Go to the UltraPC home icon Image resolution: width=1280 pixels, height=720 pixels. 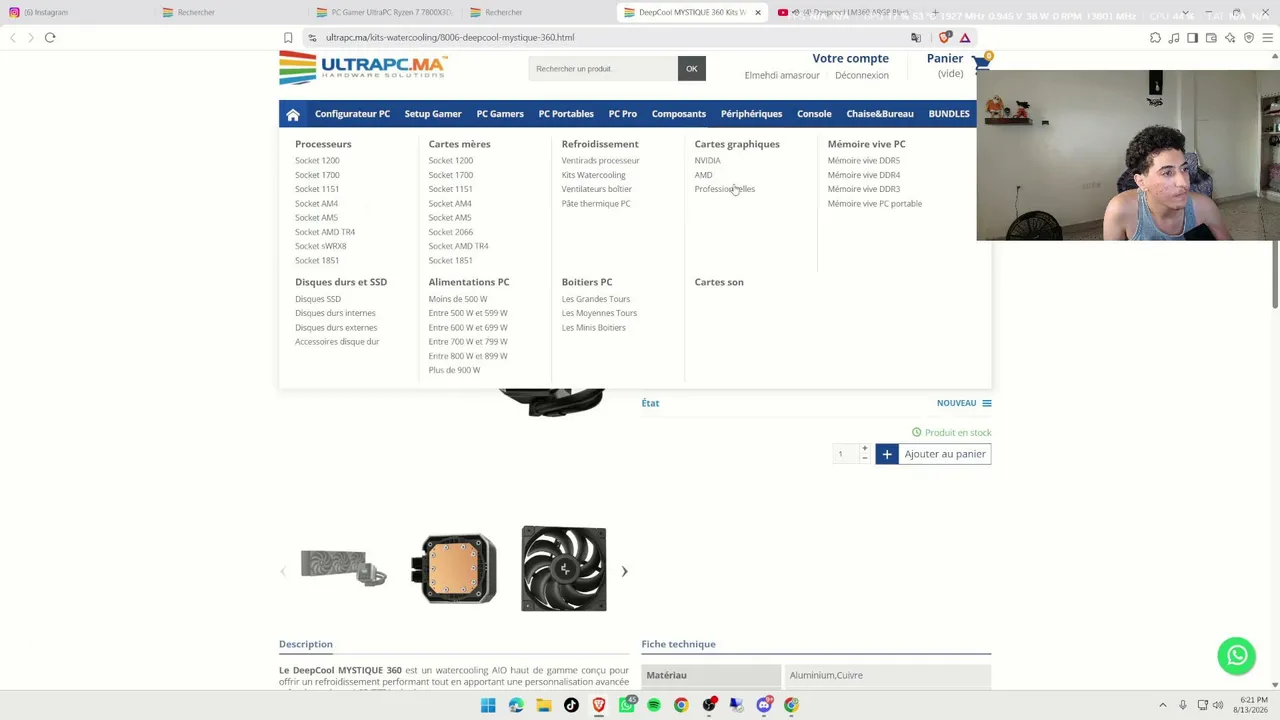pos(293,114)
